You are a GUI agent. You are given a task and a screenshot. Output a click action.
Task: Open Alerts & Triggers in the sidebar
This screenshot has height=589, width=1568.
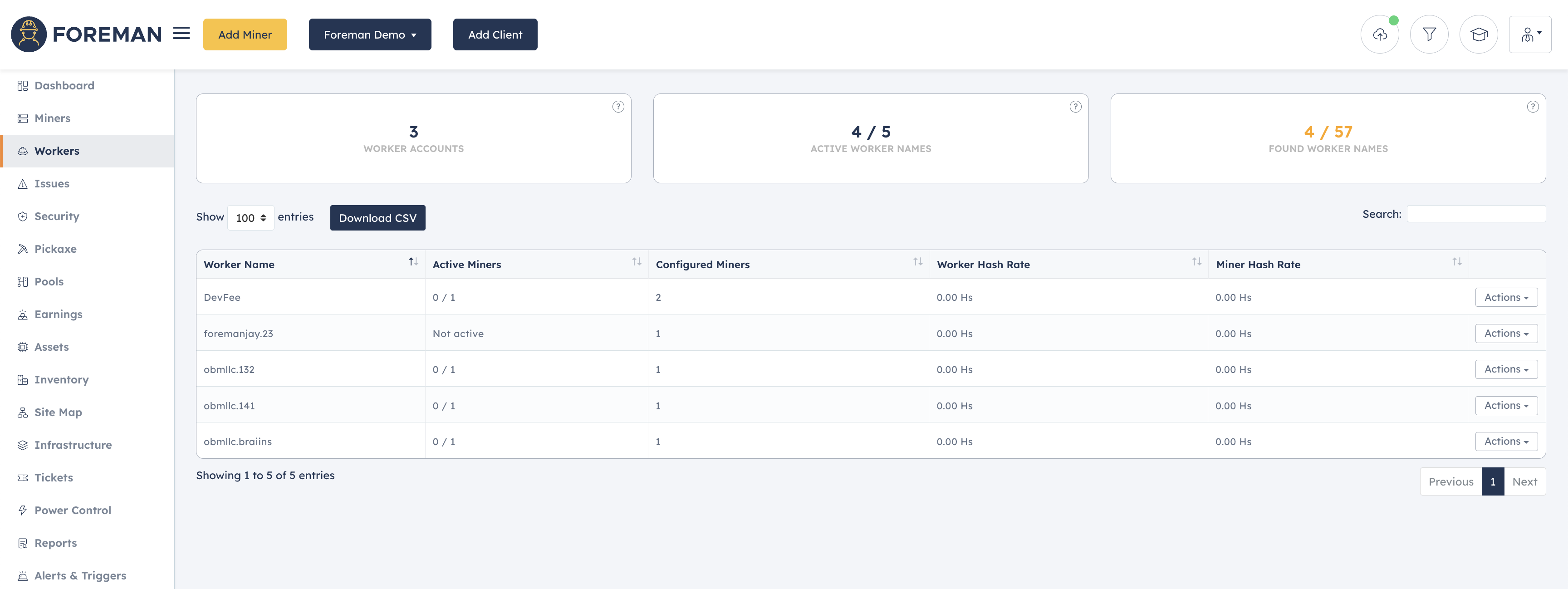[x=88, y=576]
